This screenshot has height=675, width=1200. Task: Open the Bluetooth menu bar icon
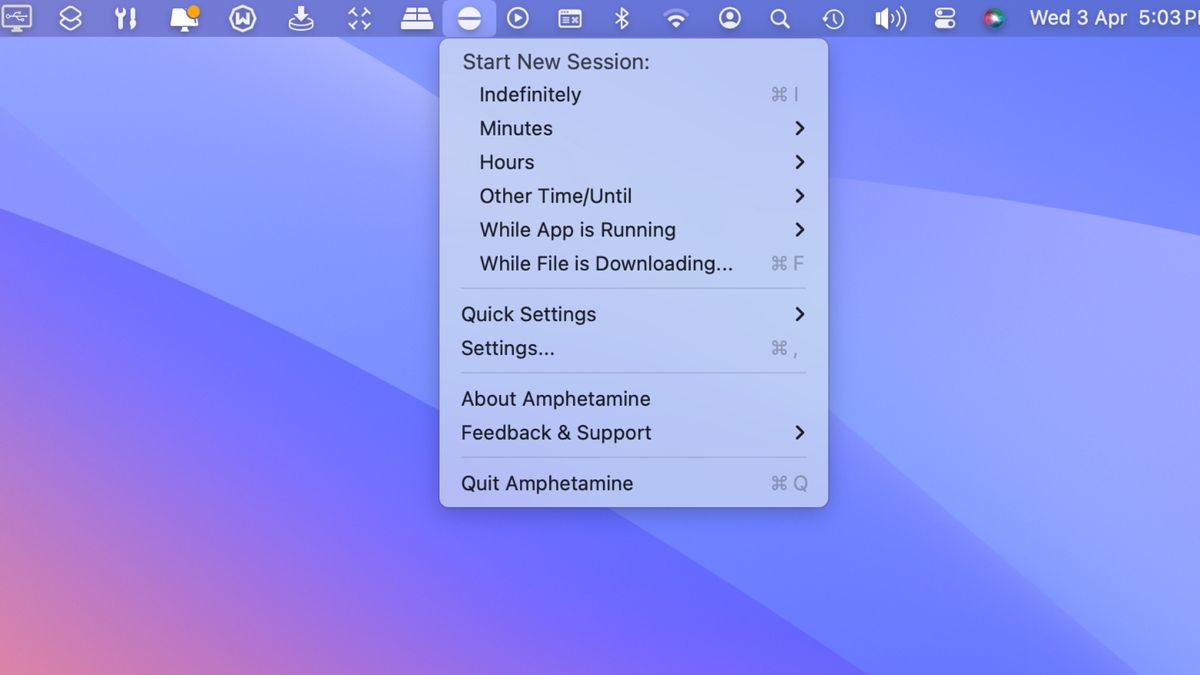[x=622, y=18]
